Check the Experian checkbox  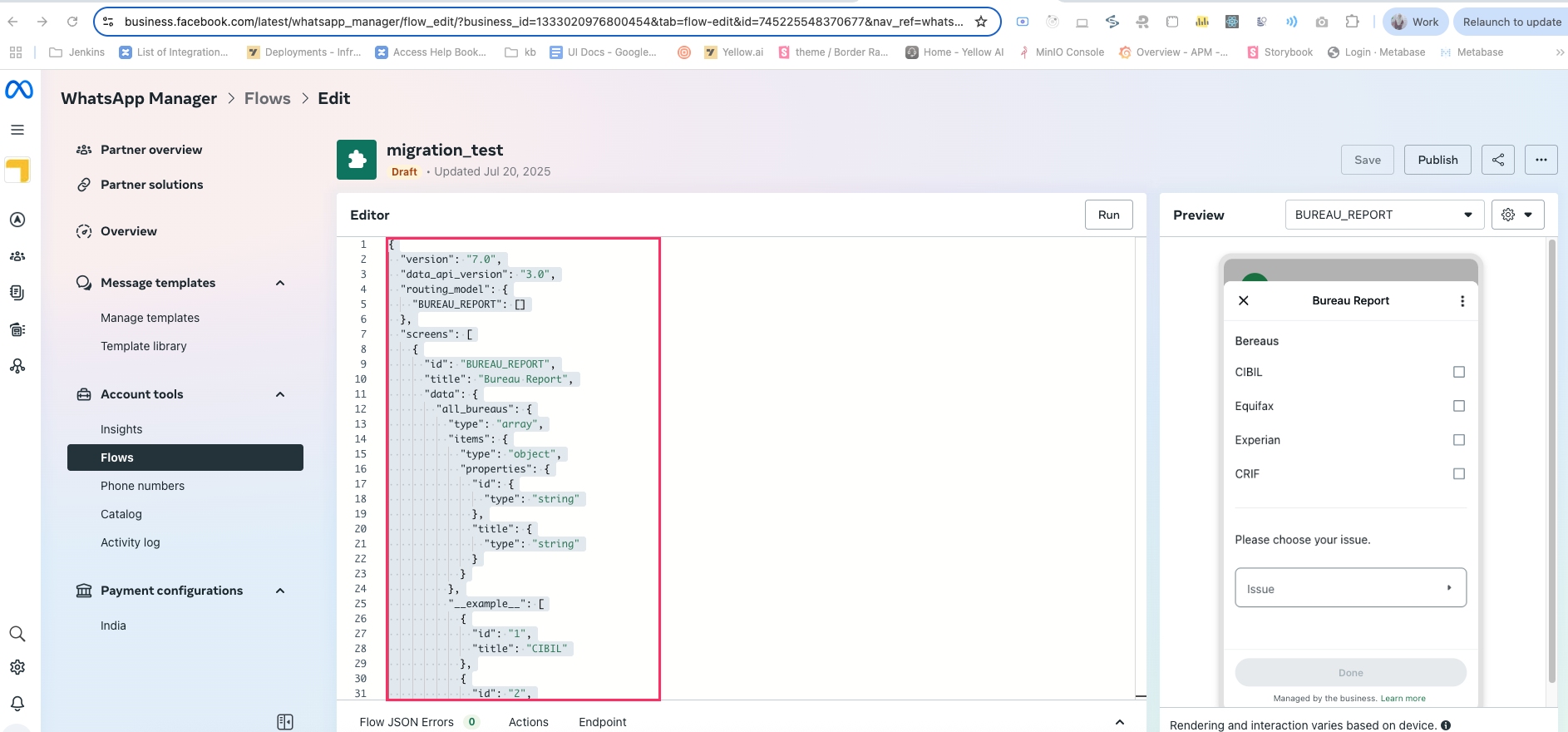[1459, 440]
